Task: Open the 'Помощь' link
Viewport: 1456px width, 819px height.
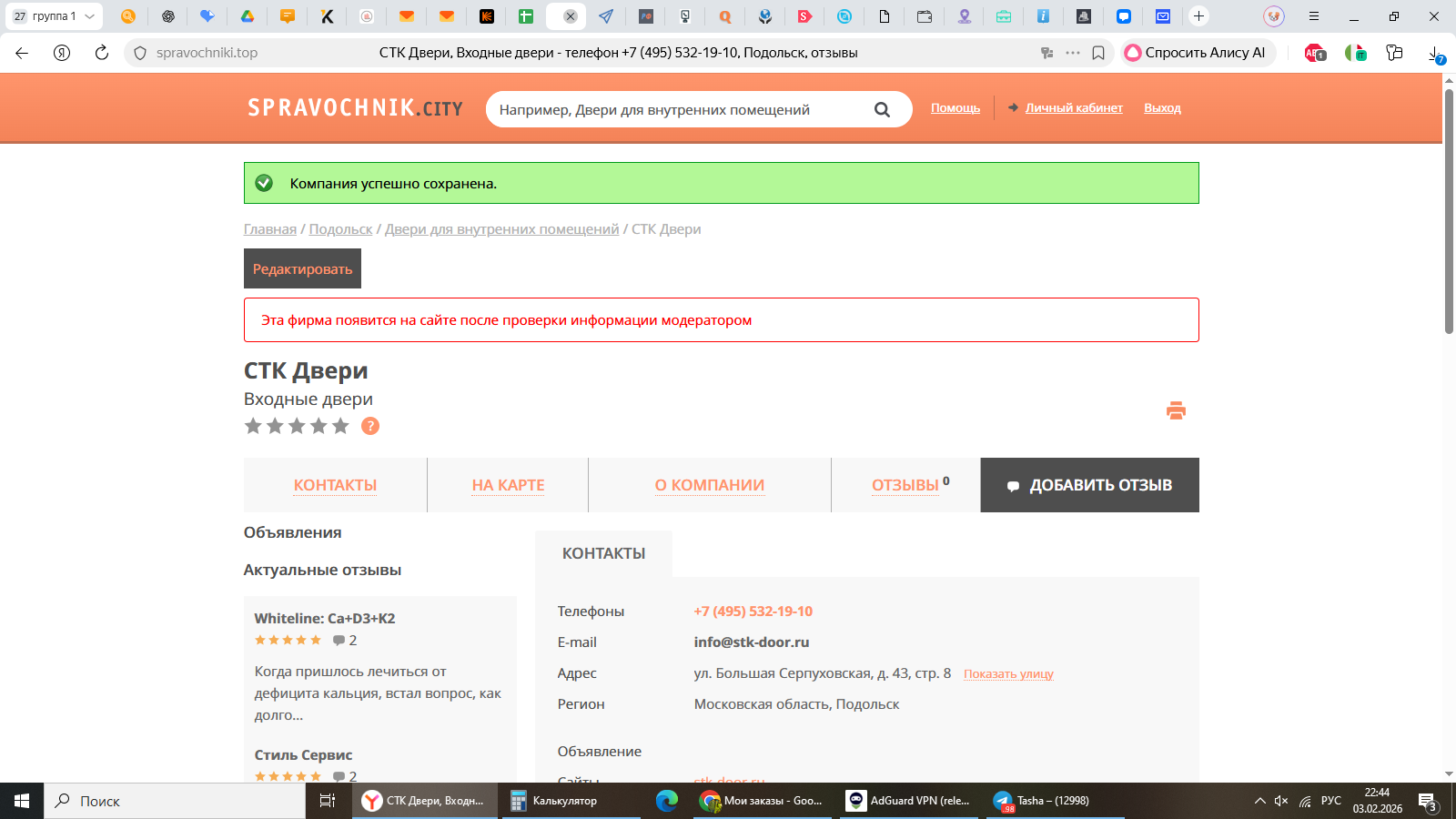Action: (955, 107)
